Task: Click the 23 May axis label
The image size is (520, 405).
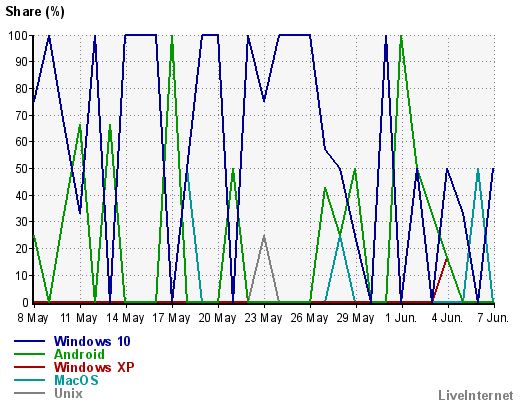Action: tap(263, 318)
